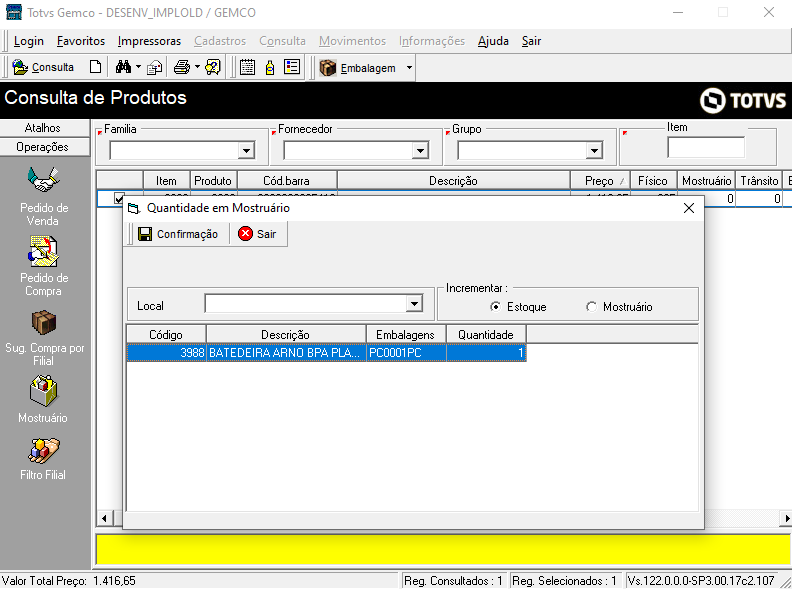The image size is (792, 589).
Task: Click the TOTVS logo
Action: pos(742,100)
